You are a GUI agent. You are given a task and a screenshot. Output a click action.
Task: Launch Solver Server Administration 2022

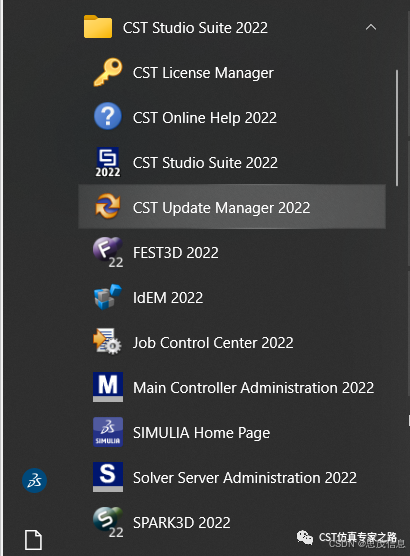click(232, 477)
